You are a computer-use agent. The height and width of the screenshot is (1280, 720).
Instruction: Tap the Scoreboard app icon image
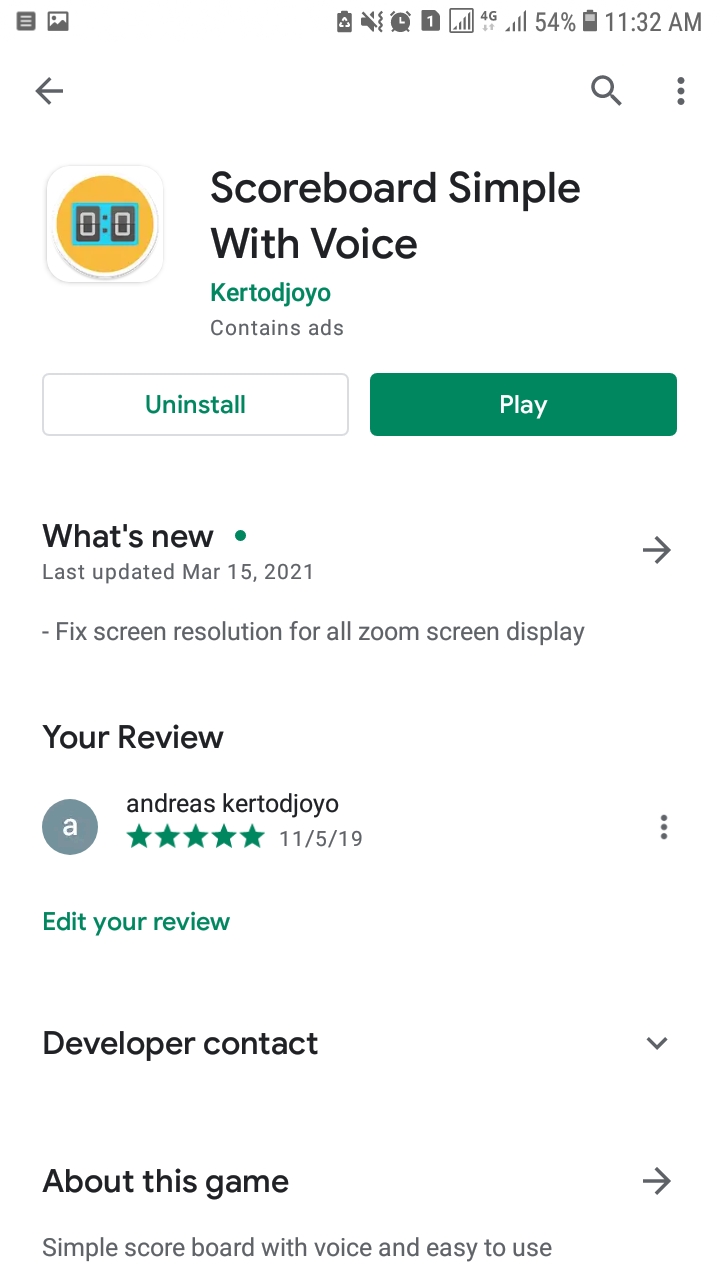(105, 224)
